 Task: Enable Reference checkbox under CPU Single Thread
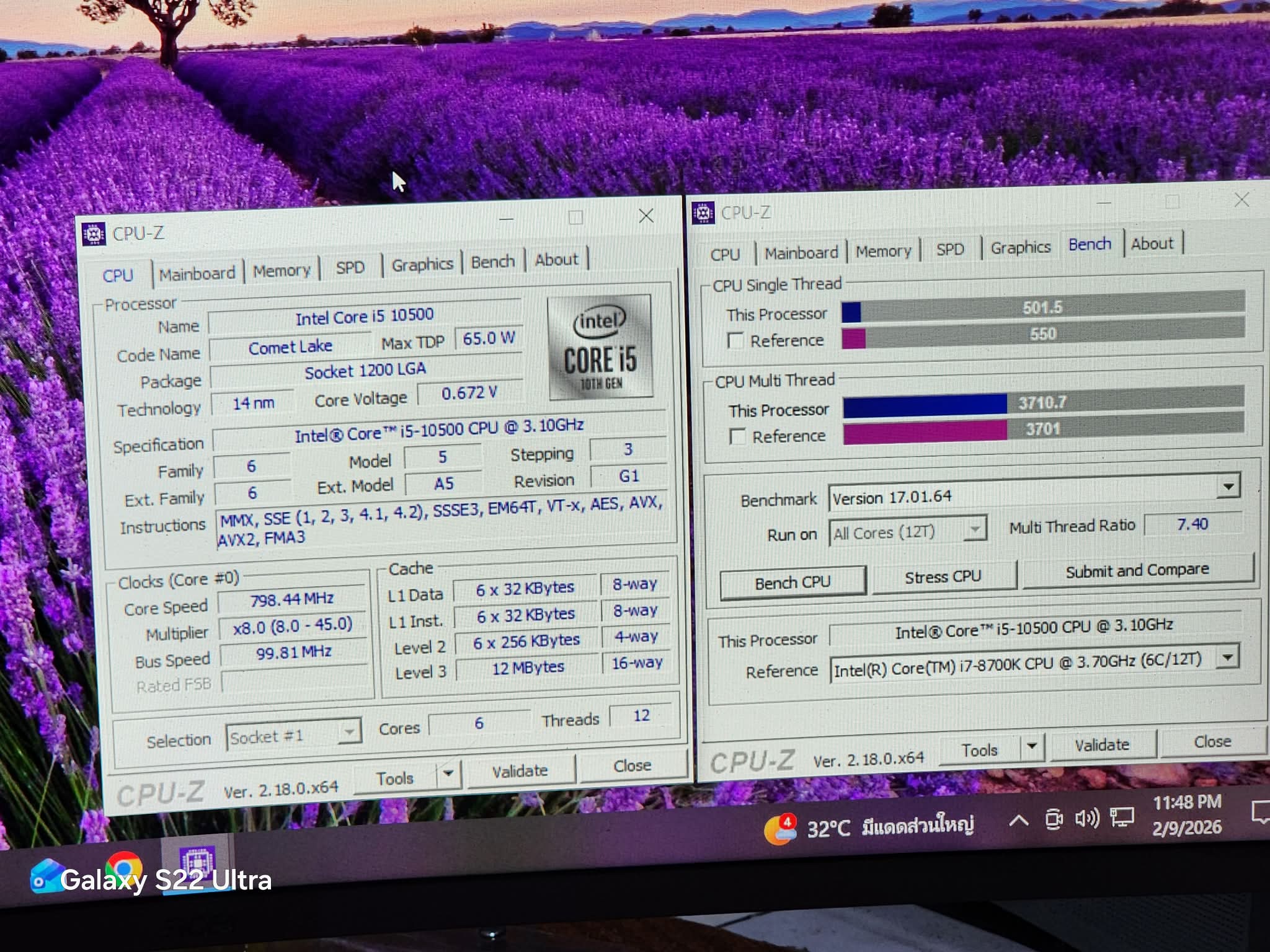point(735,341)
